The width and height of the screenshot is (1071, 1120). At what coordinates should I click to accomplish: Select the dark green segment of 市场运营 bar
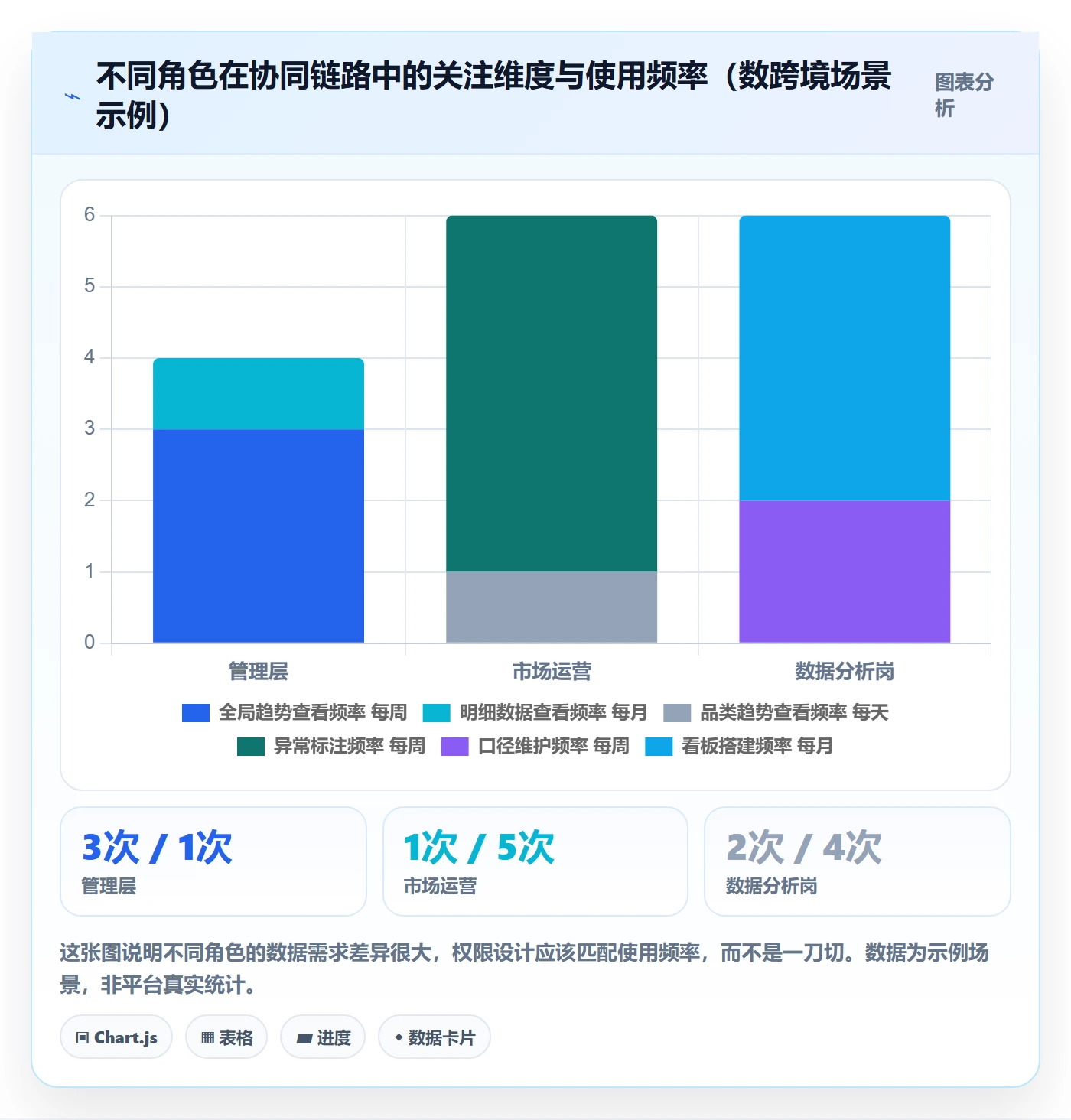coord(552,393)
